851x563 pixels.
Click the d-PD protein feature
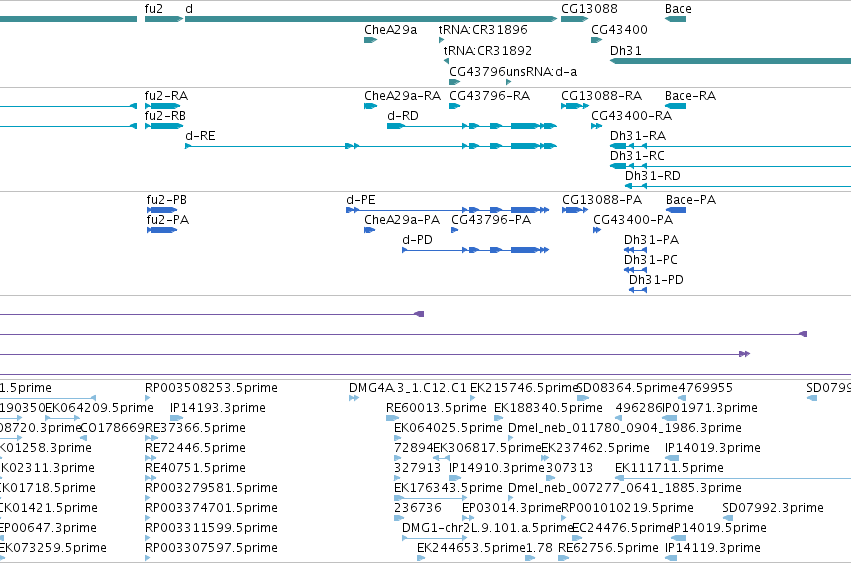[475, 250]
